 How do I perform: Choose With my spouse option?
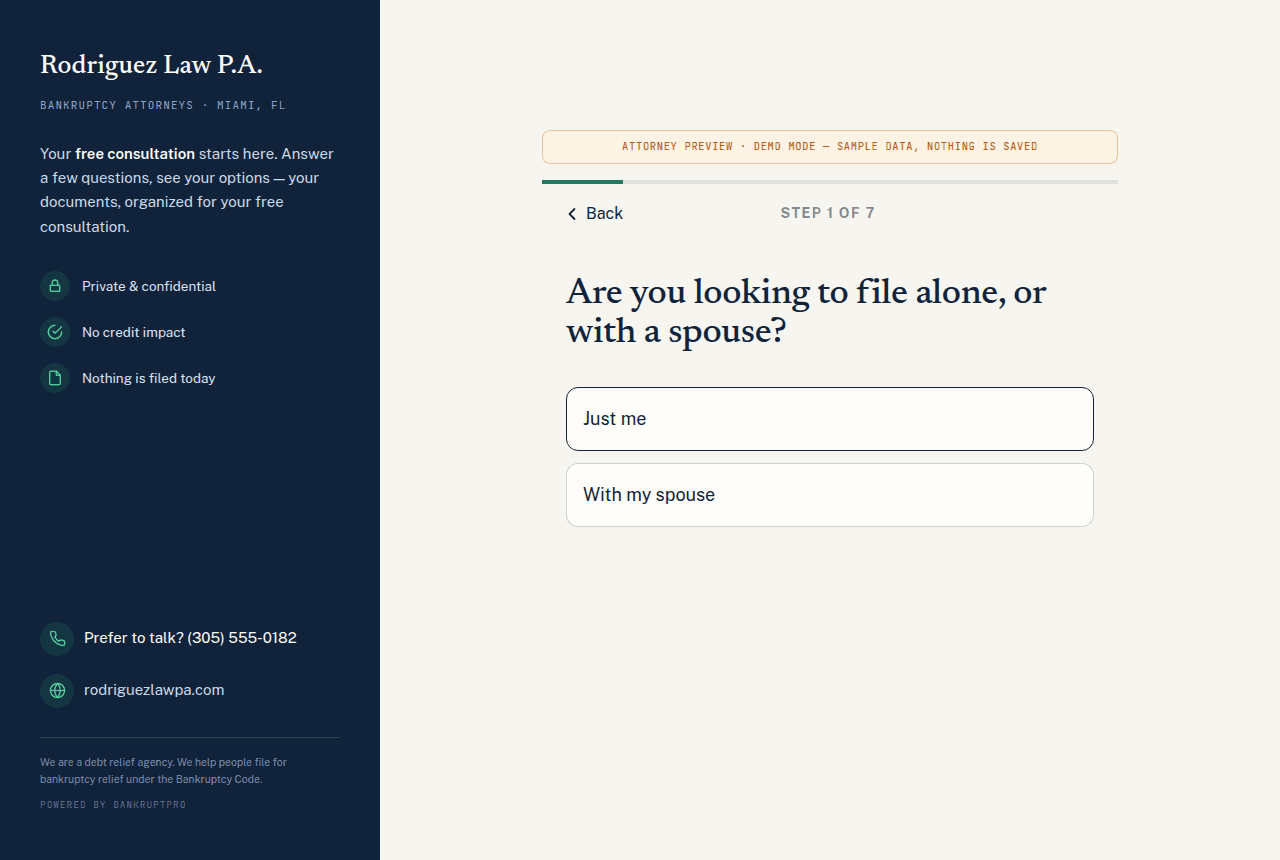(x=830, y=495)
